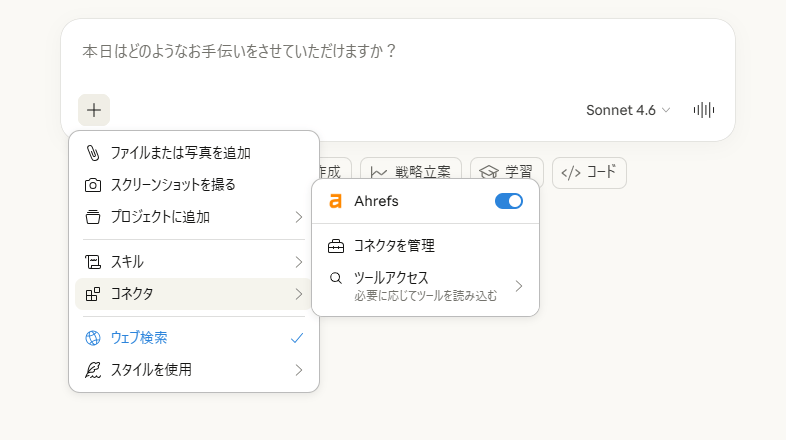Click the plus attachment button
786x440 pixels.
pyautogui.click(x=94, y=110)
